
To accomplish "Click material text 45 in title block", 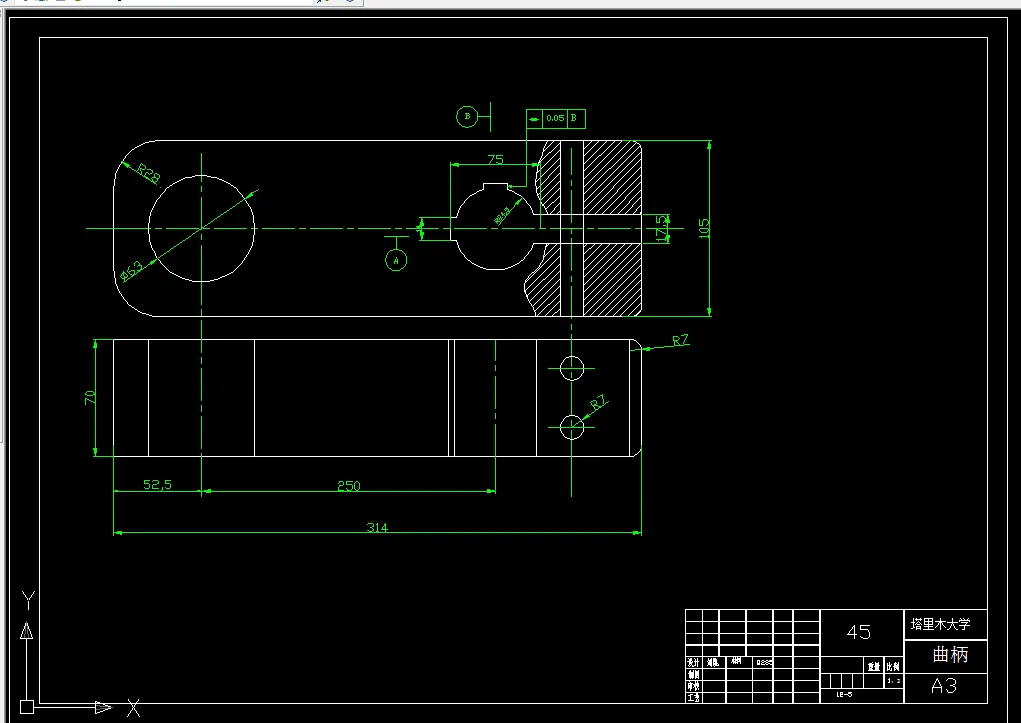I will [858, 632].
